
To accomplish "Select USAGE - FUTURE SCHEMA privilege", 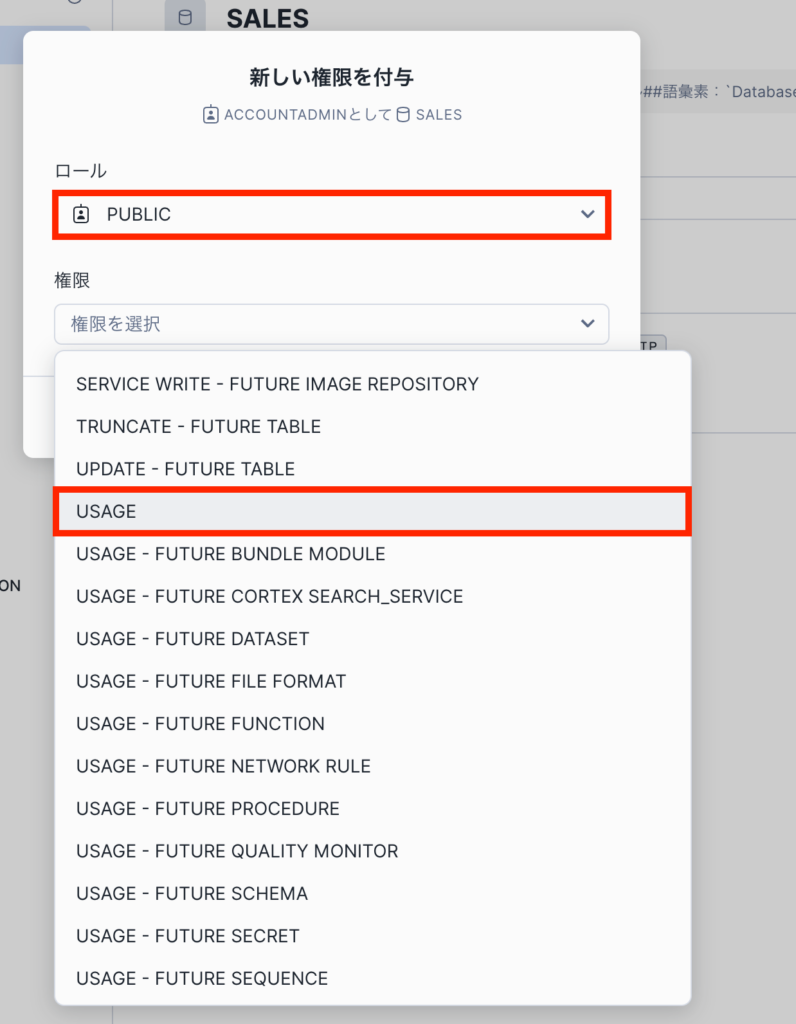I will pos(191,894).
